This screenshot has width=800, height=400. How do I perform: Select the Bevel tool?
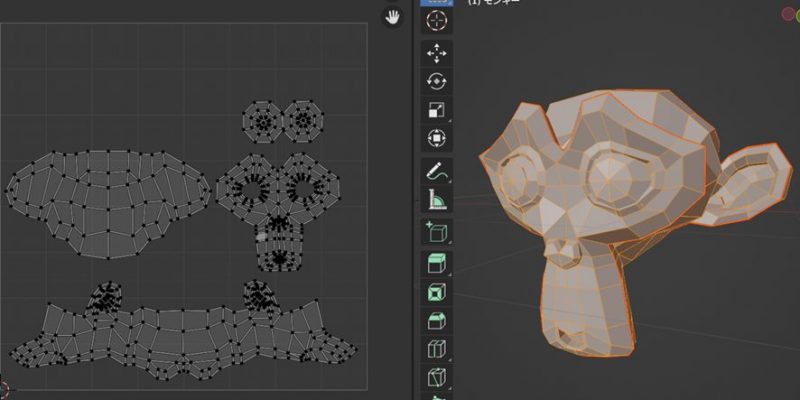436,321
